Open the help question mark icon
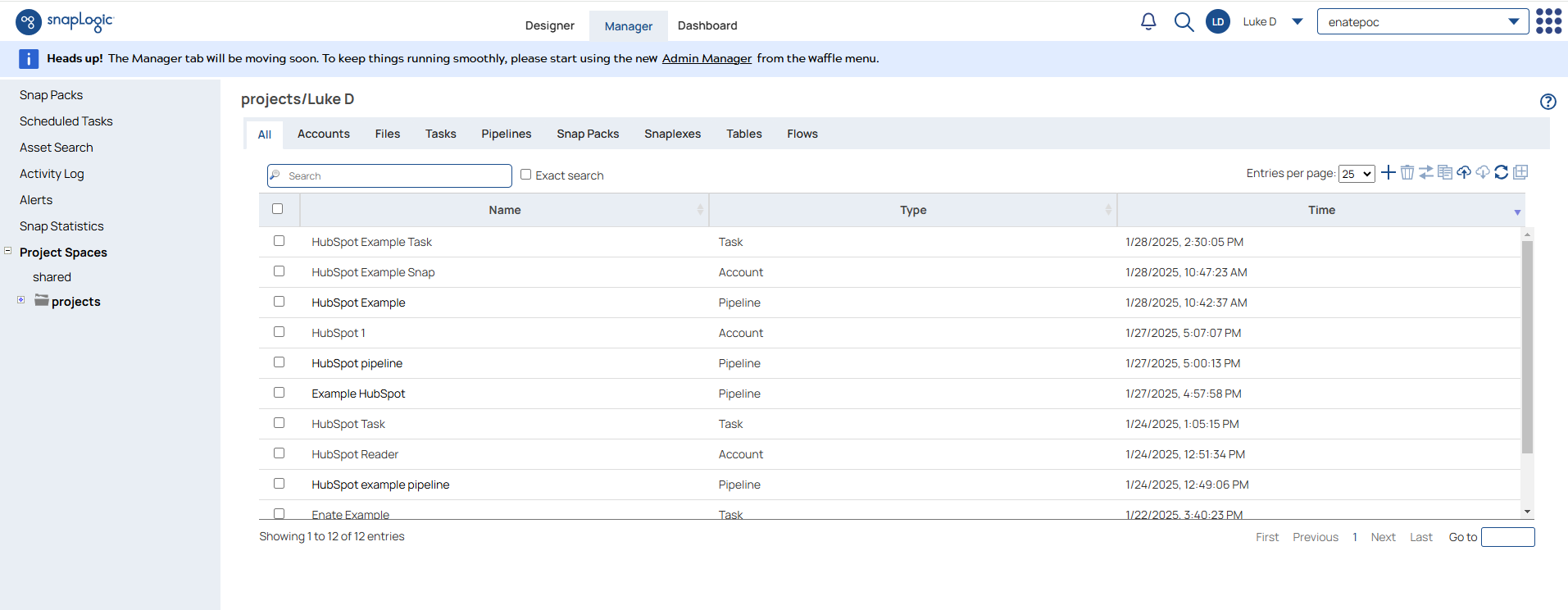Screen dimensions: 1568x610 1548,102
